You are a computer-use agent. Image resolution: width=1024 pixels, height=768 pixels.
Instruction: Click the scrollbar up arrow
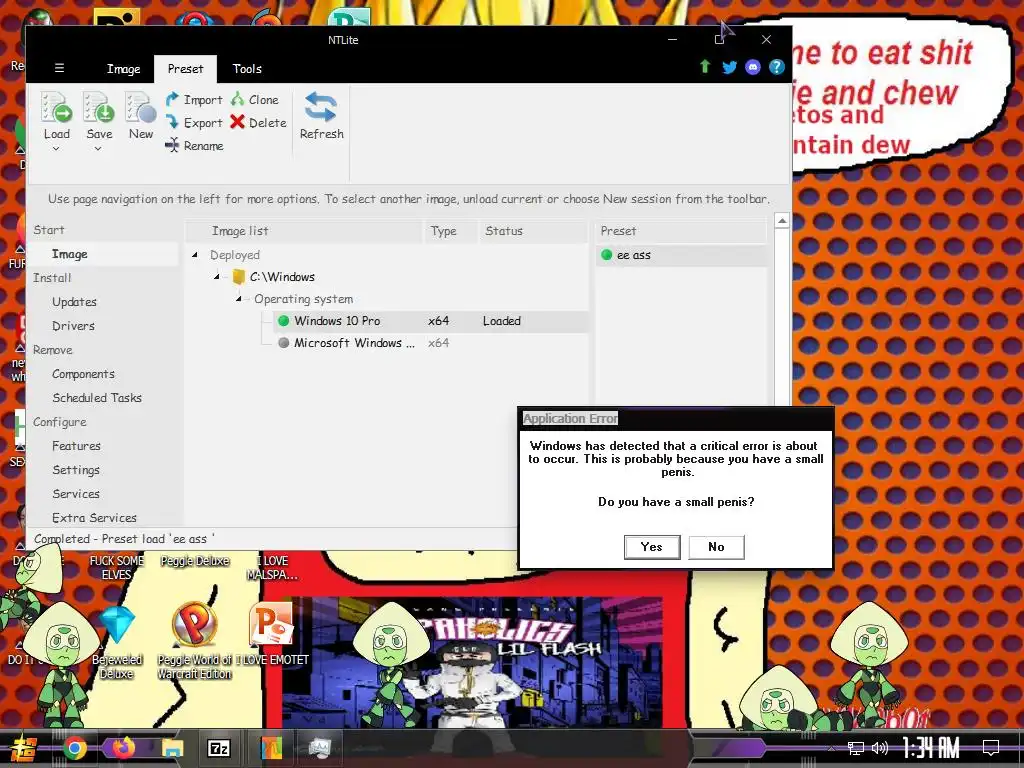pos(782,221)
